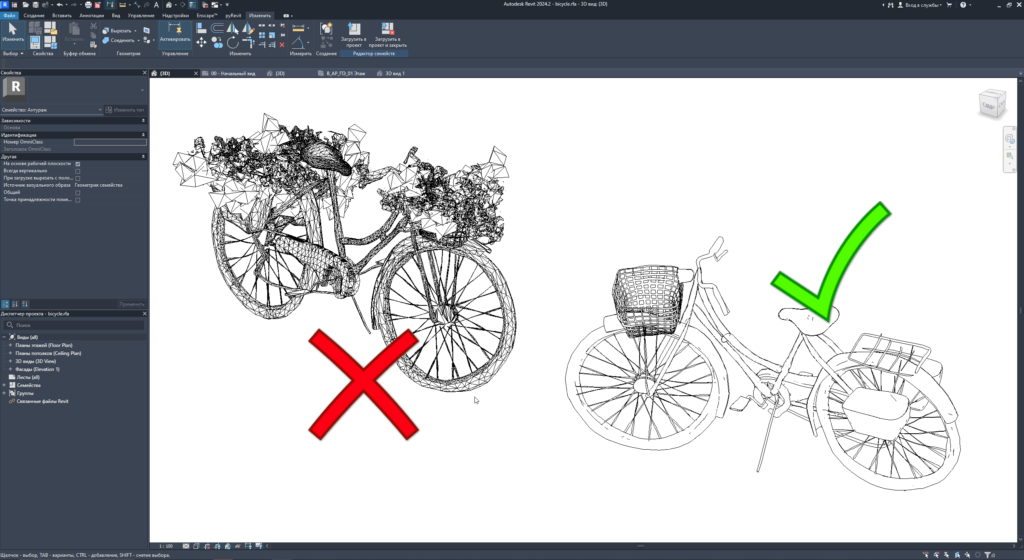Toggle Точка принадлежности помещению checkbox
This screenshot has height=560, width=1024.
[78, 200]
